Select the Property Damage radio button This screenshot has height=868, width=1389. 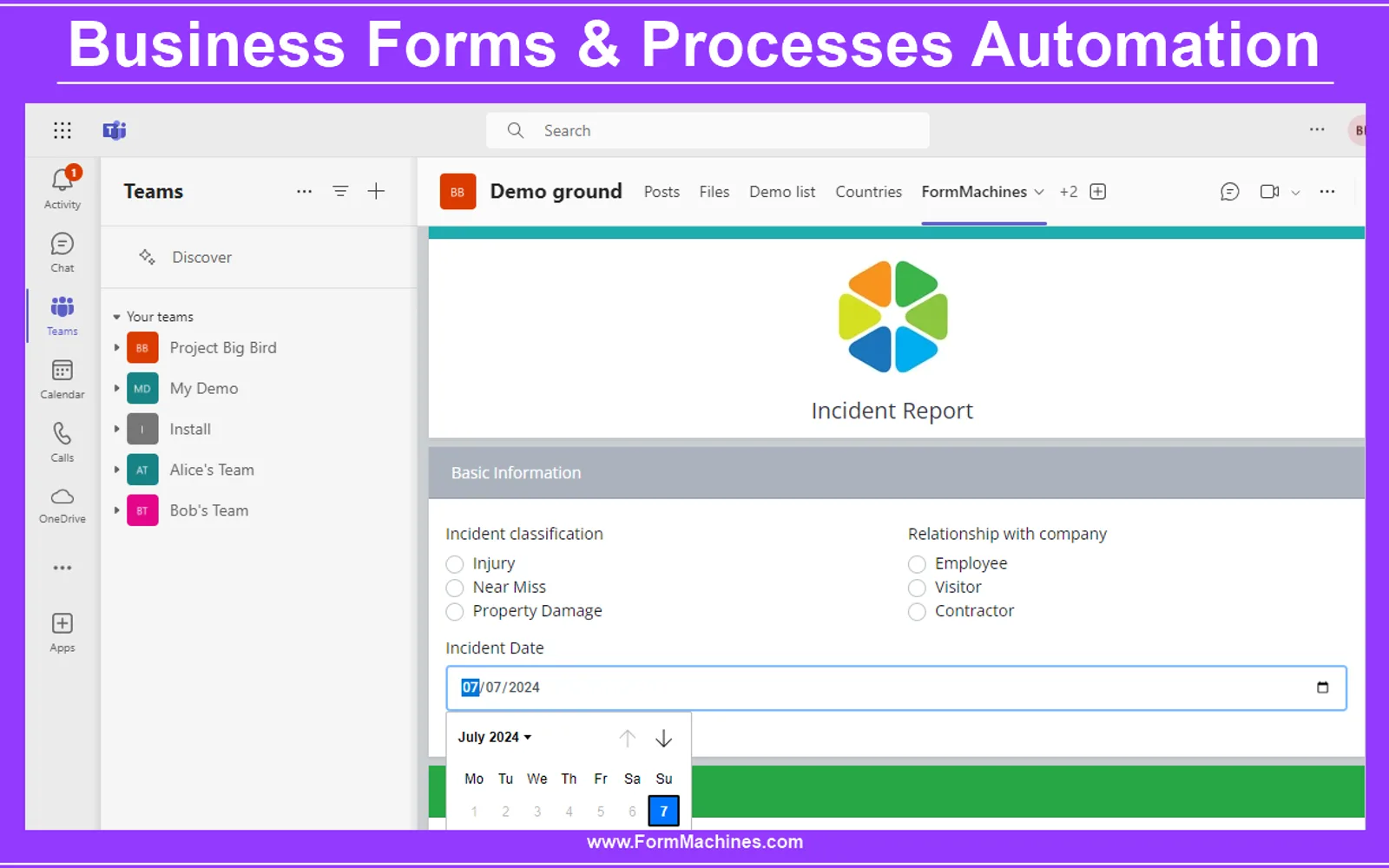(x=455, y=612)
